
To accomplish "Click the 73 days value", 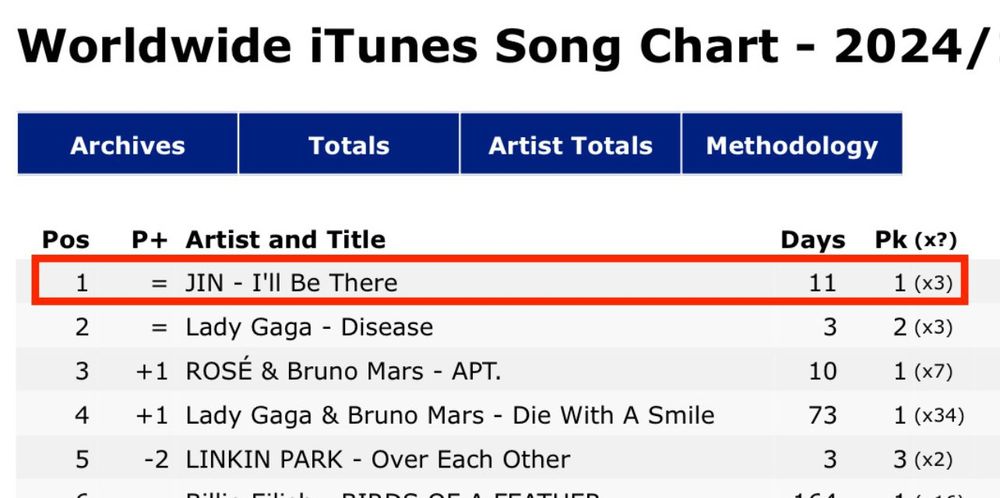I will [821, 415].
